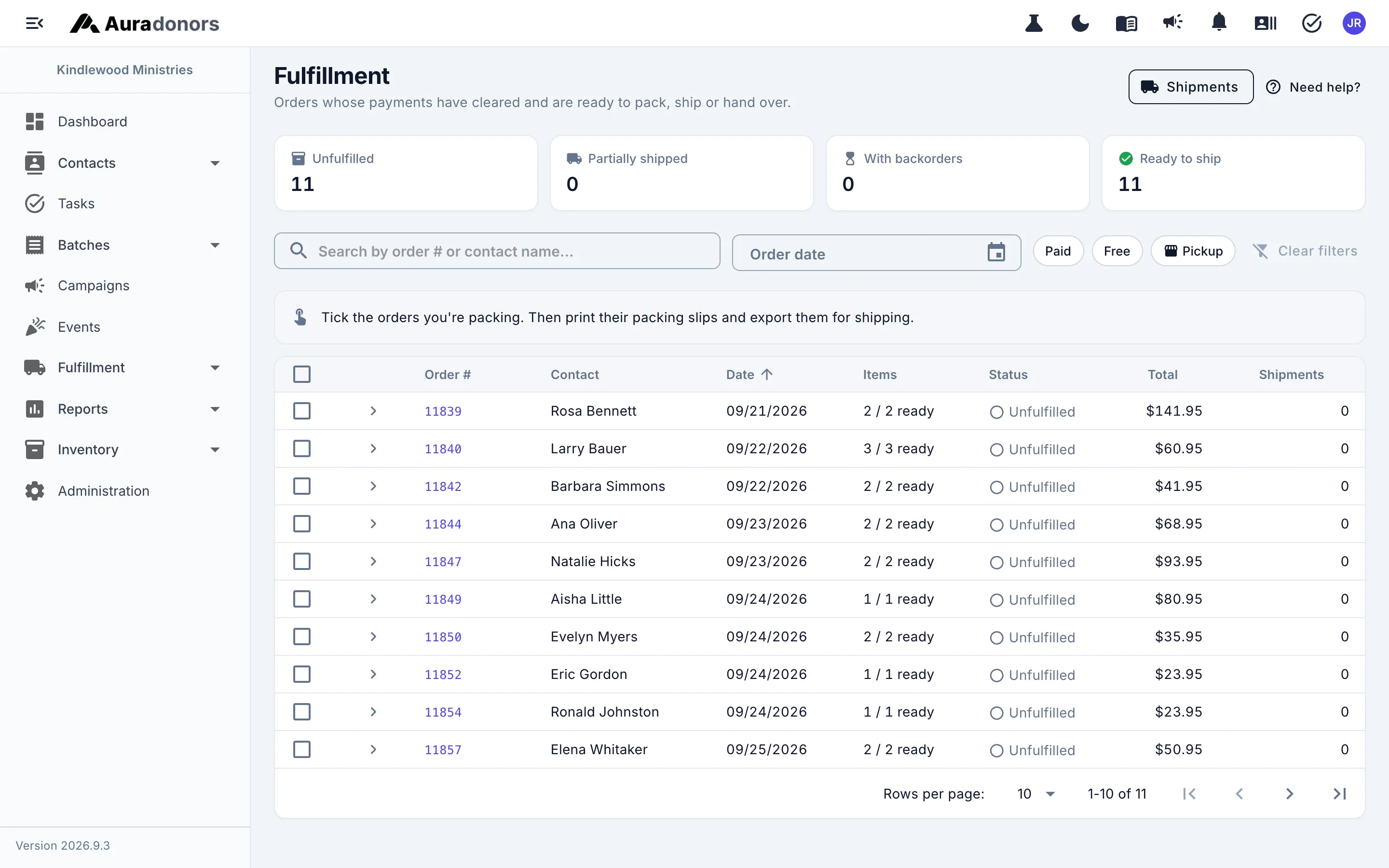Expand order row 11842 details

click(373, 486)
